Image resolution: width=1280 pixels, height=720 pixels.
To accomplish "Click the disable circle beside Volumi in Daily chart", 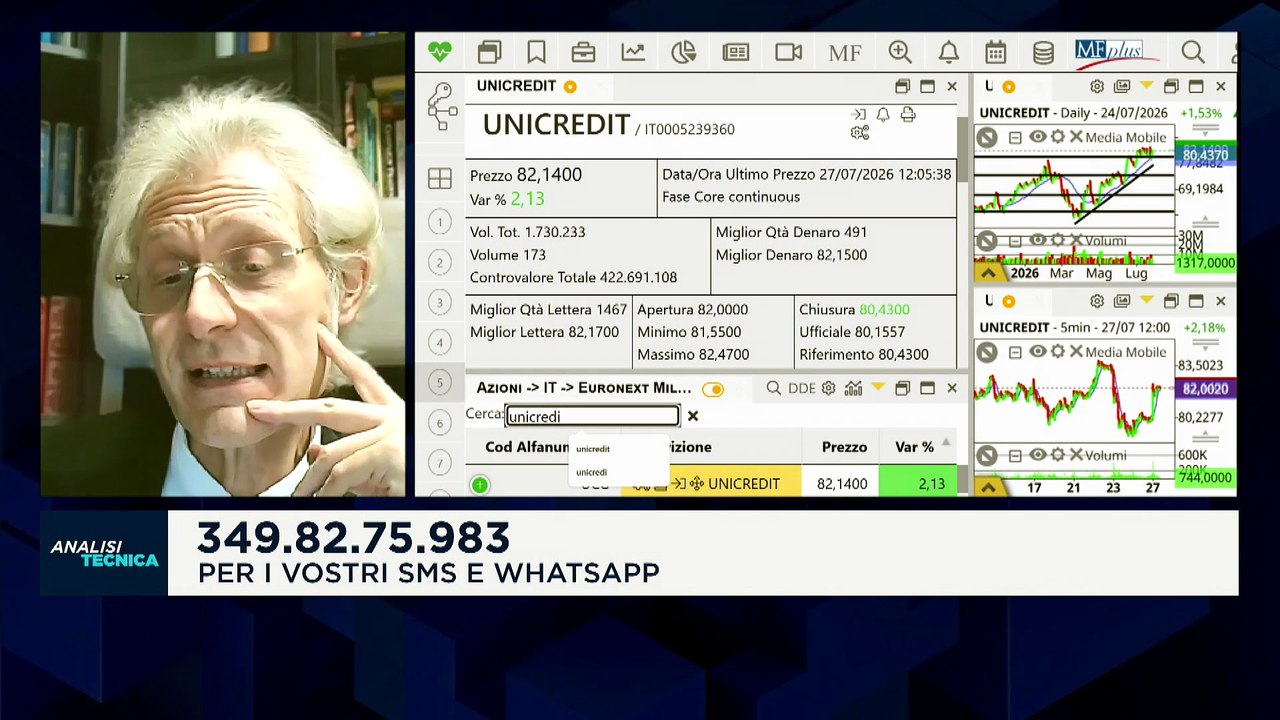I will pyautogui.click(x=987, y=241).
